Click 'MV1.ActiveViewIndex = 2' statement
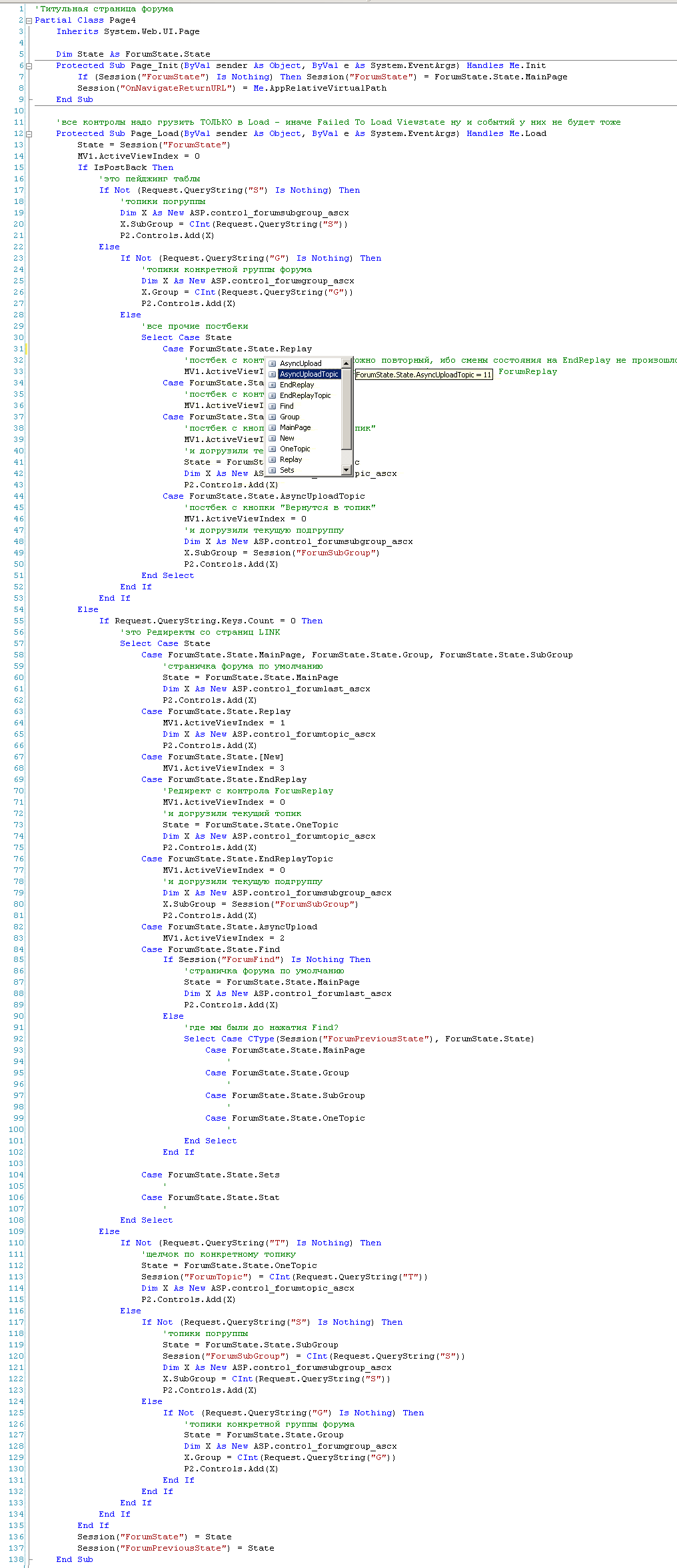The image size is (677, 1568). (x=224, y=938)
